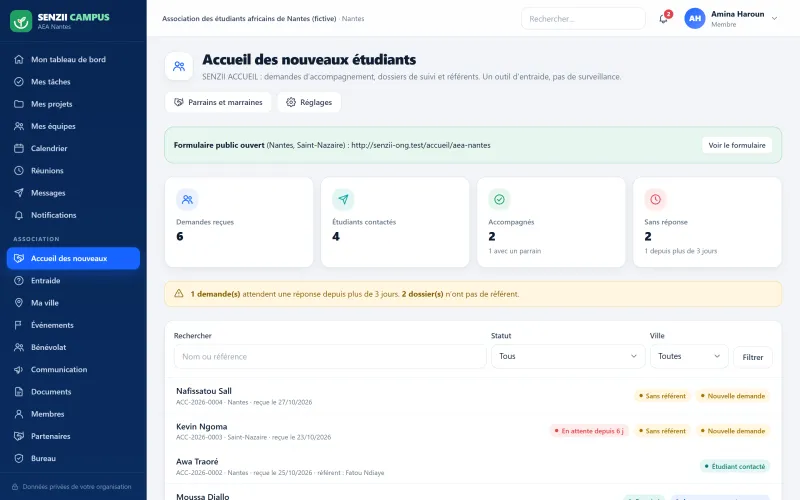Screen dimensions: 800x500
Task: Click the Parrains et marraines button
Action: (x=218, y=102)
